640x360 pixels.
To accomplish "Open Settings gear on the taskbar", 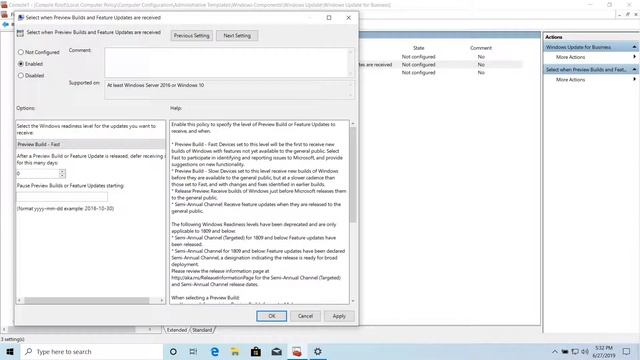I will coord(318,351).
